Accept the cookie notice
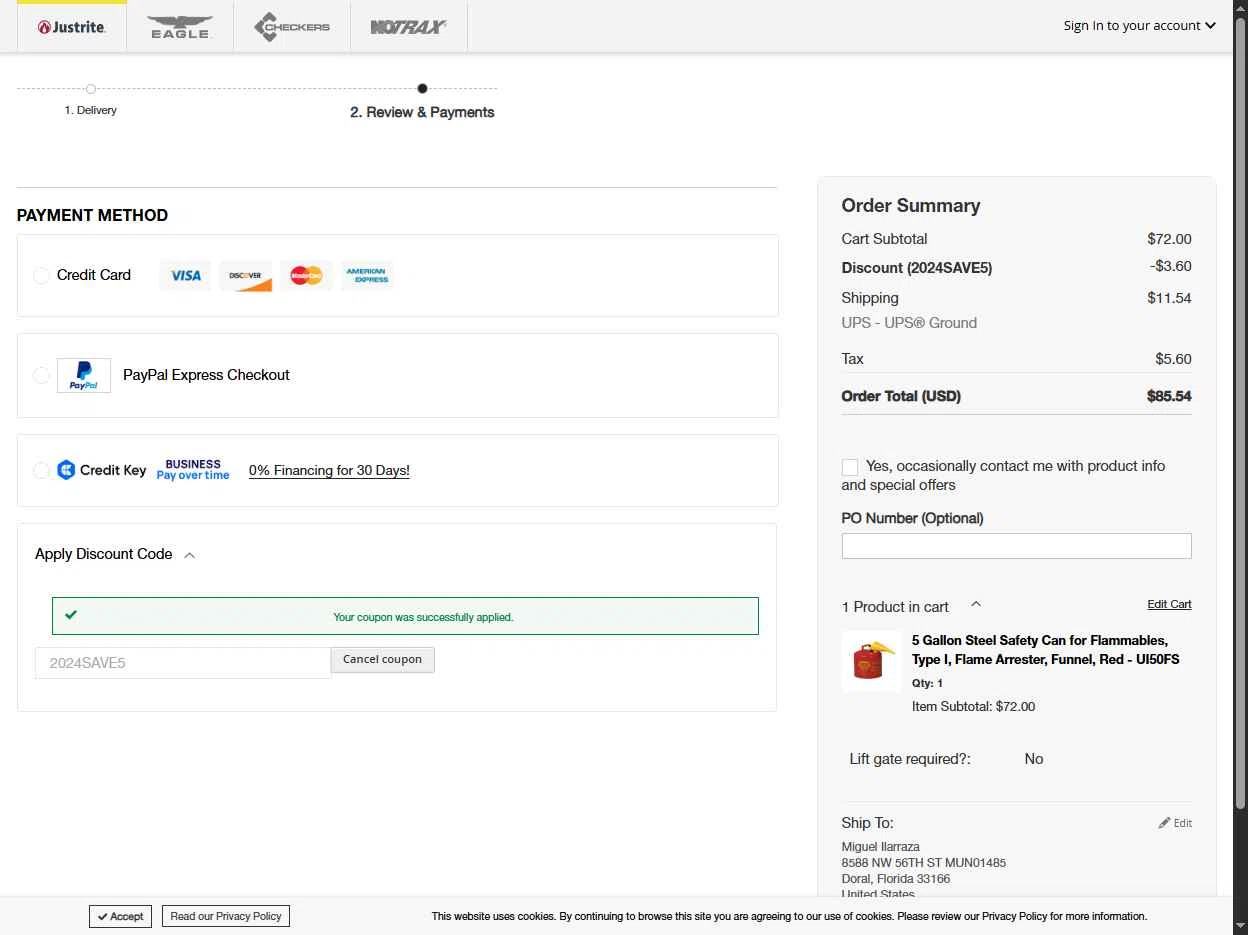Image resolution: width=1248 pixels, height=935 pixels. [x=121, y=916]
